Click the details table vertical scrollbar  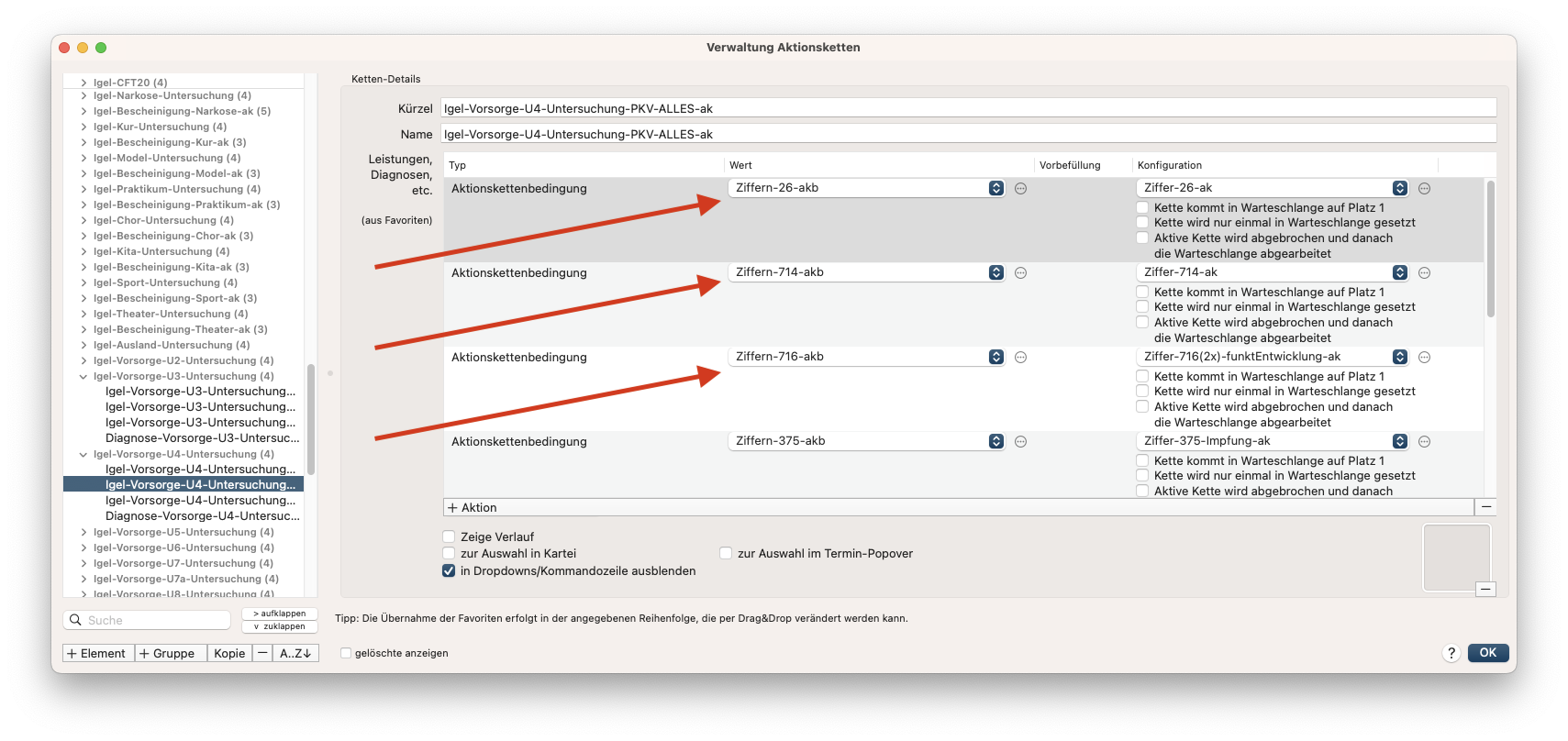[x=1490, y=248]
